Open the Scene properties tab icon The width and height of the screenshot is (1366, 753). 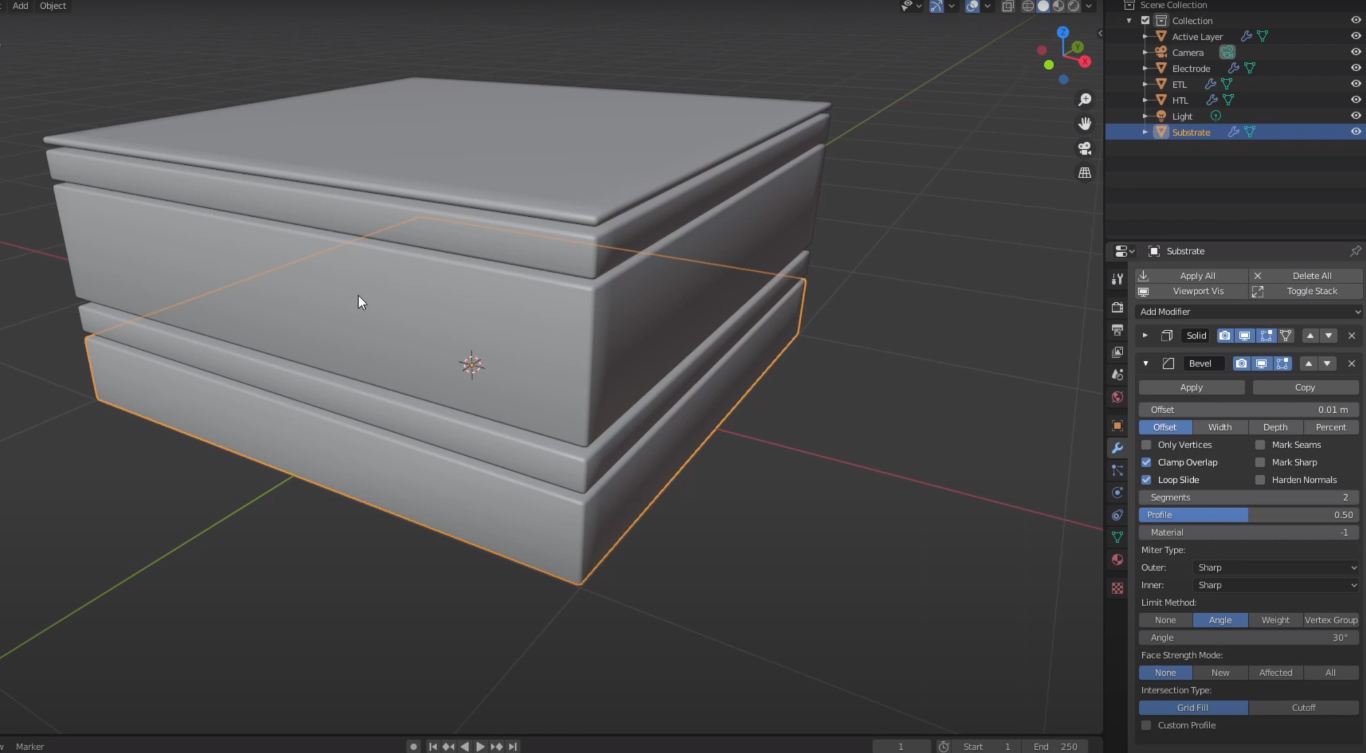pyautogui.click(x=1118, y=374)
